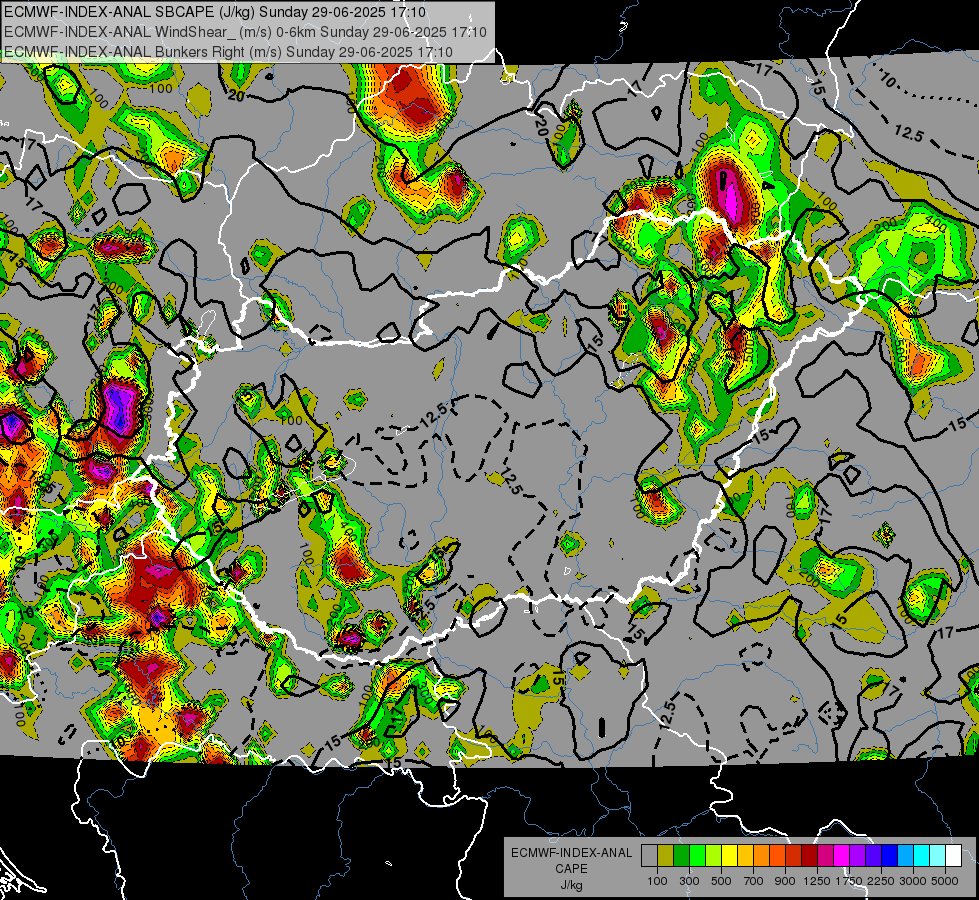Click the purple swatch after 1750
The width and height of the screenshot is (979, 900).
pos(858,855)
